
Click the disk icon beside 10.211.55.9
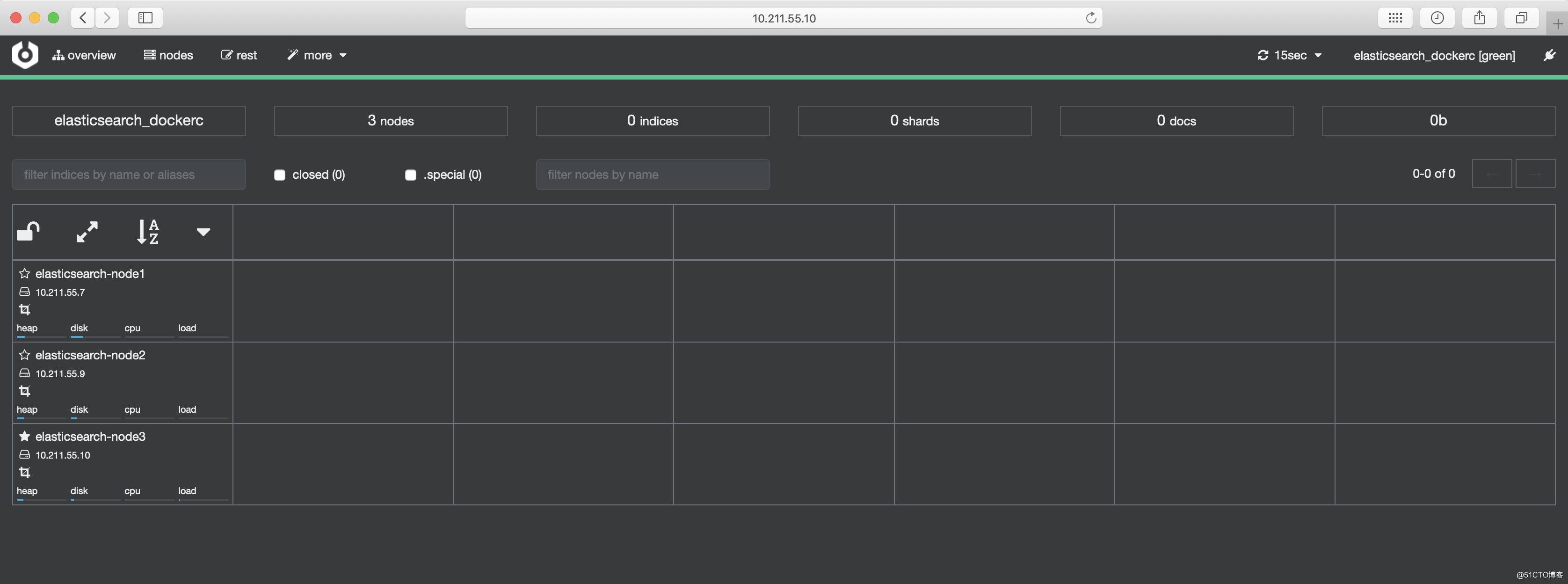point(24,373)
